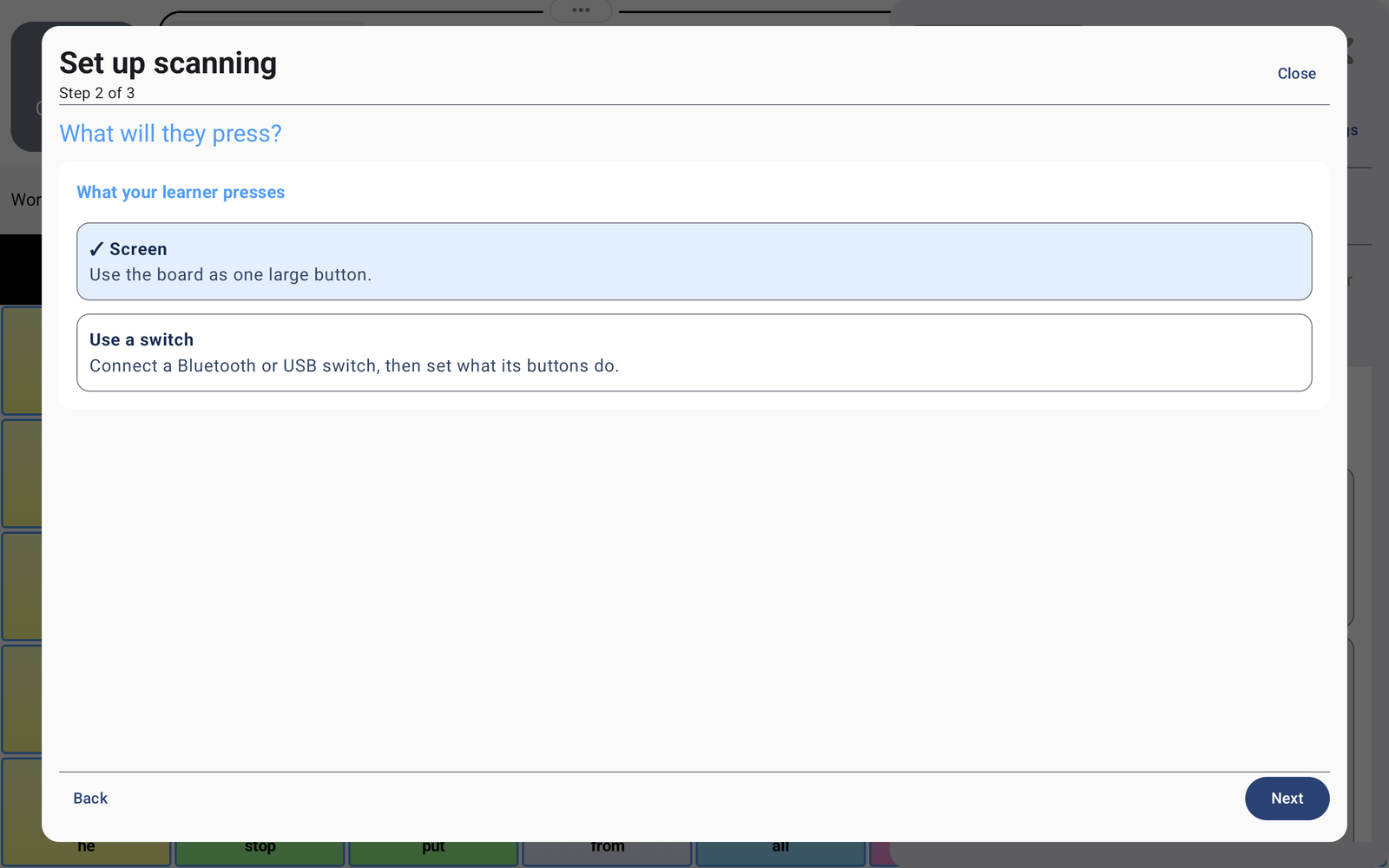Screen dimensions: 1389x868
Task: Close the Set up scanning dialog
Action: 1296,74
